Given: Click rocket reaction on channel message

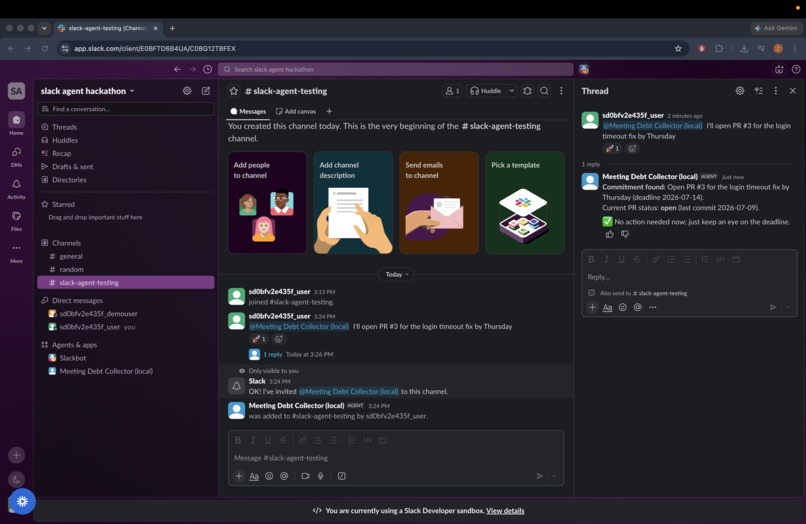Looking at the screenshot, I should (x=259, y=339).
